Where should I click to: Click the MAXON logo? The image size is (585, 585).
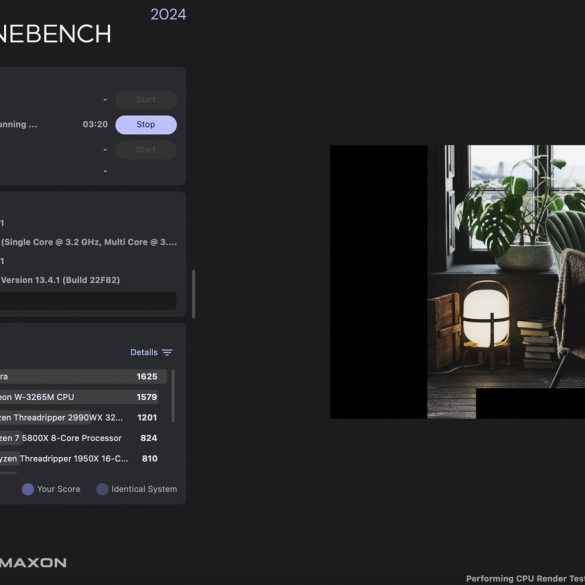pyautogui.click(x=33, y=563)
